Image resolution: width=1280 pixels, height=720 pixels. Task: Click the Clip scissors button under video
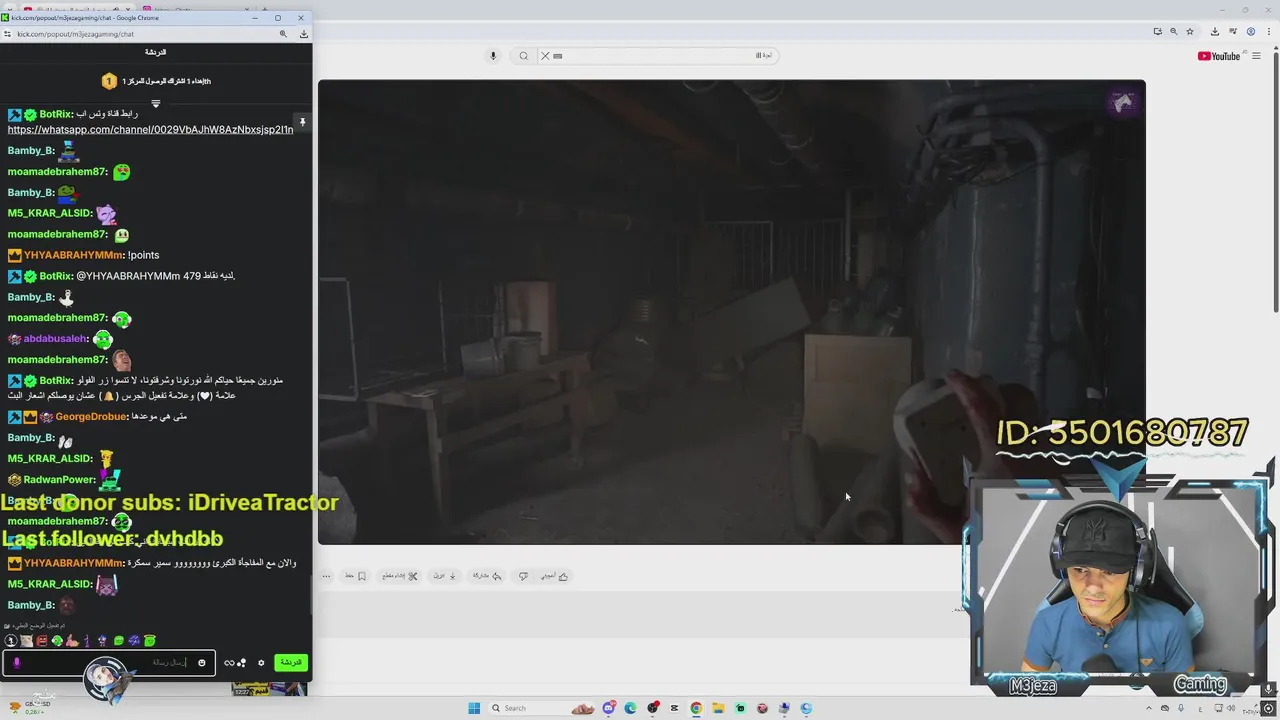[x=400, y=576]
